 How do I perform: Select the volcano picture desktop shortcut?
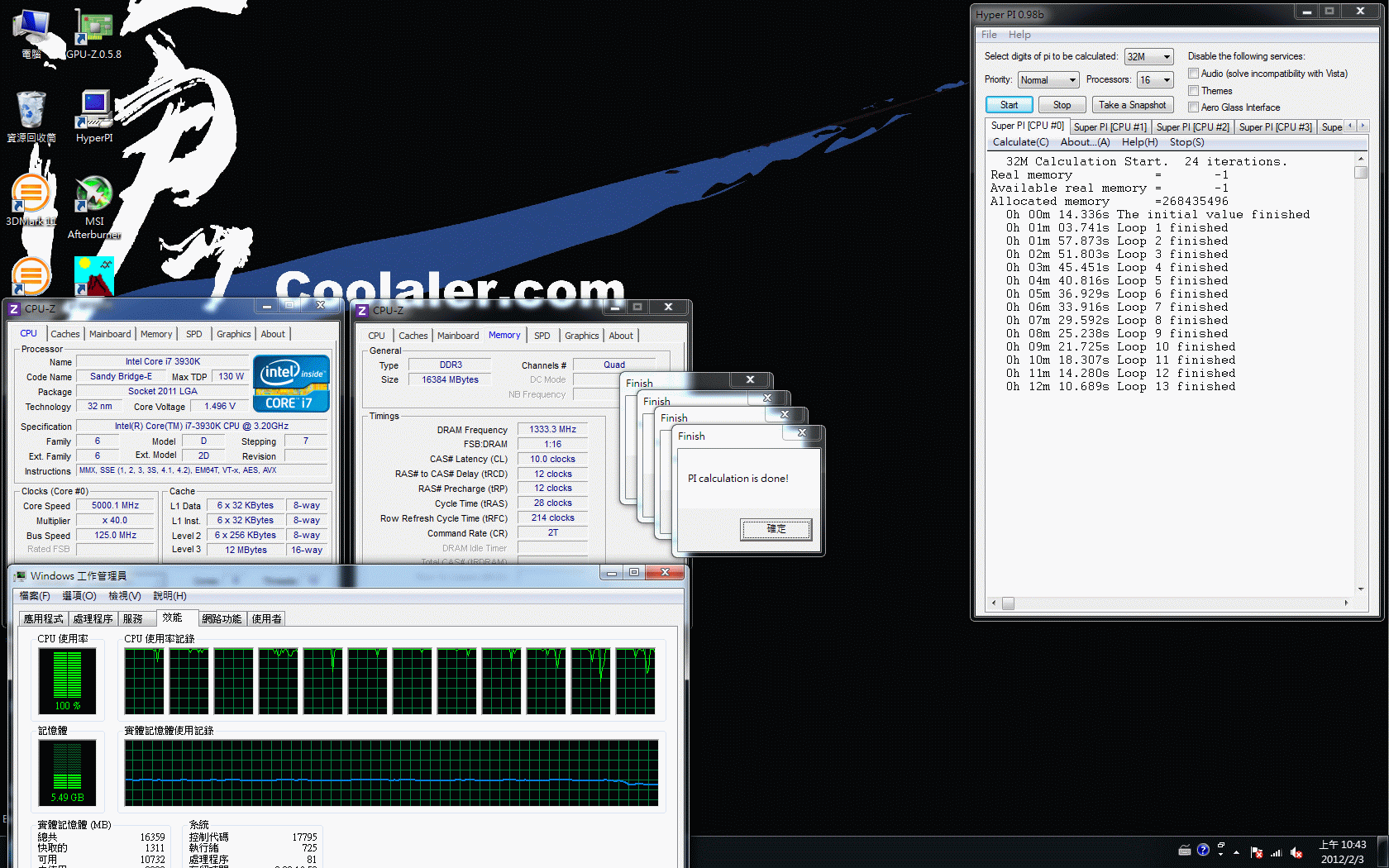point(94,276)
